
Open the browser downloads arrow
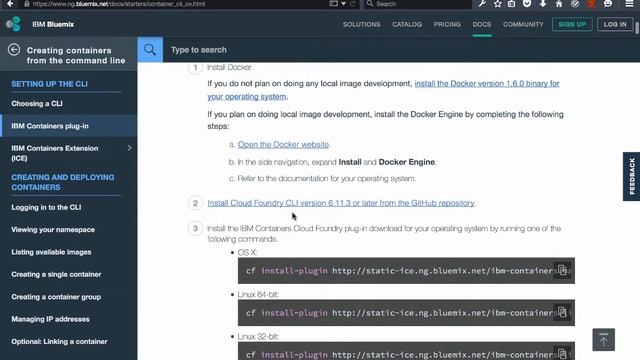coord(543,4)
